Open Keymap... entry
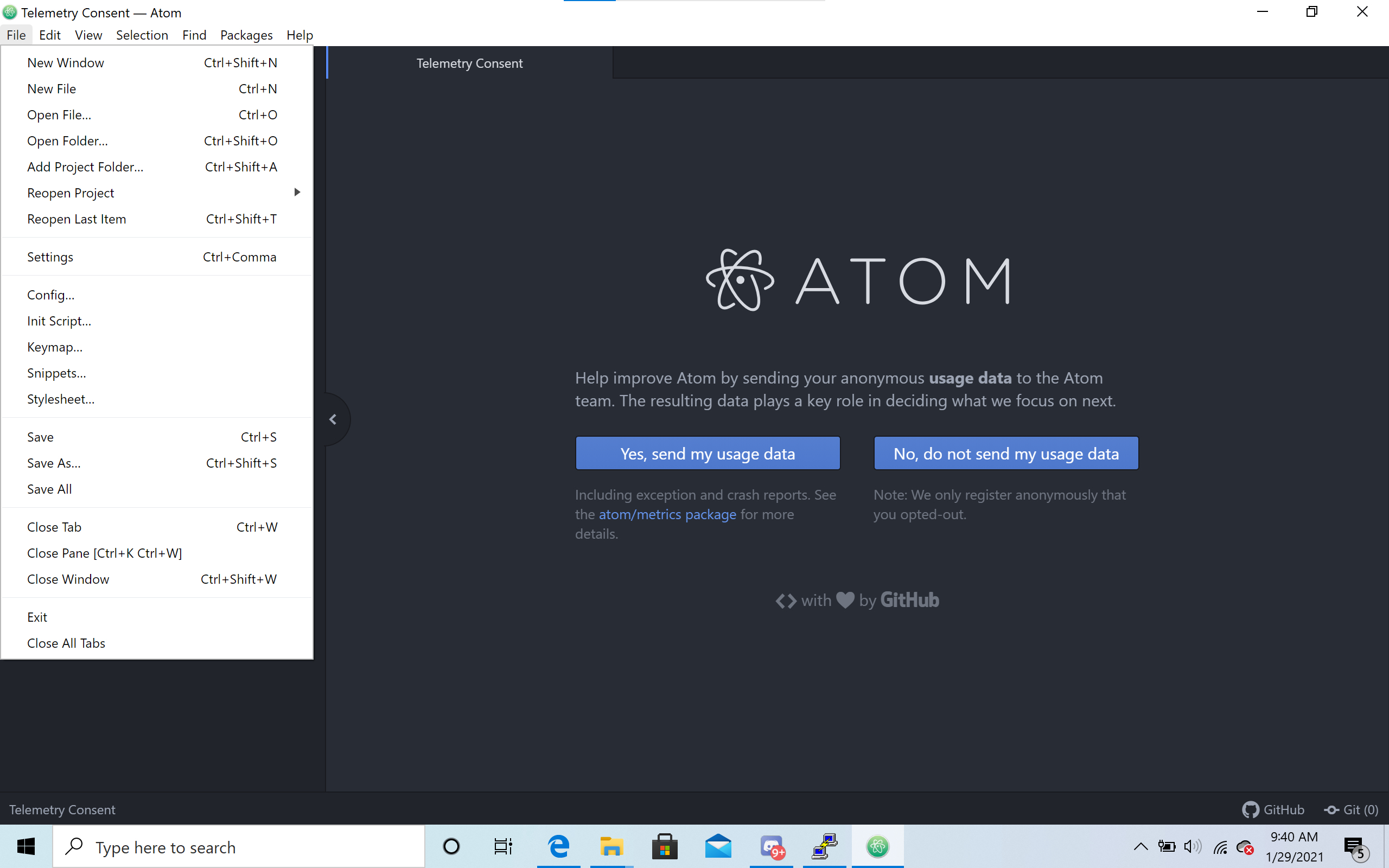The width and height of the screenshot is (1389, 868). click(157, 347)
